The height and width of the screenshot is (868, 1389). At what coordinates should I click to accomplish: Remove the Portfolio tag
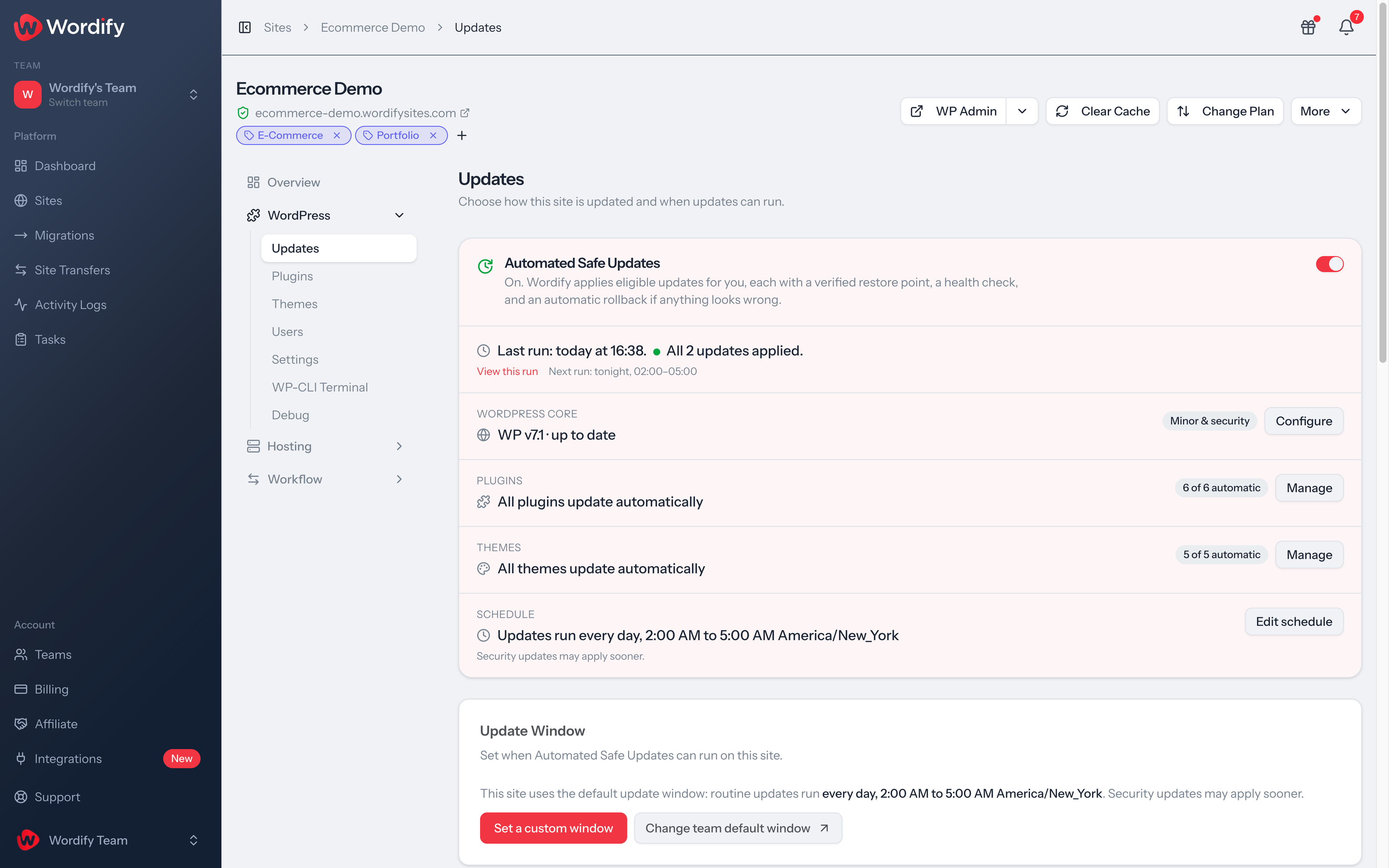(433, 135)
